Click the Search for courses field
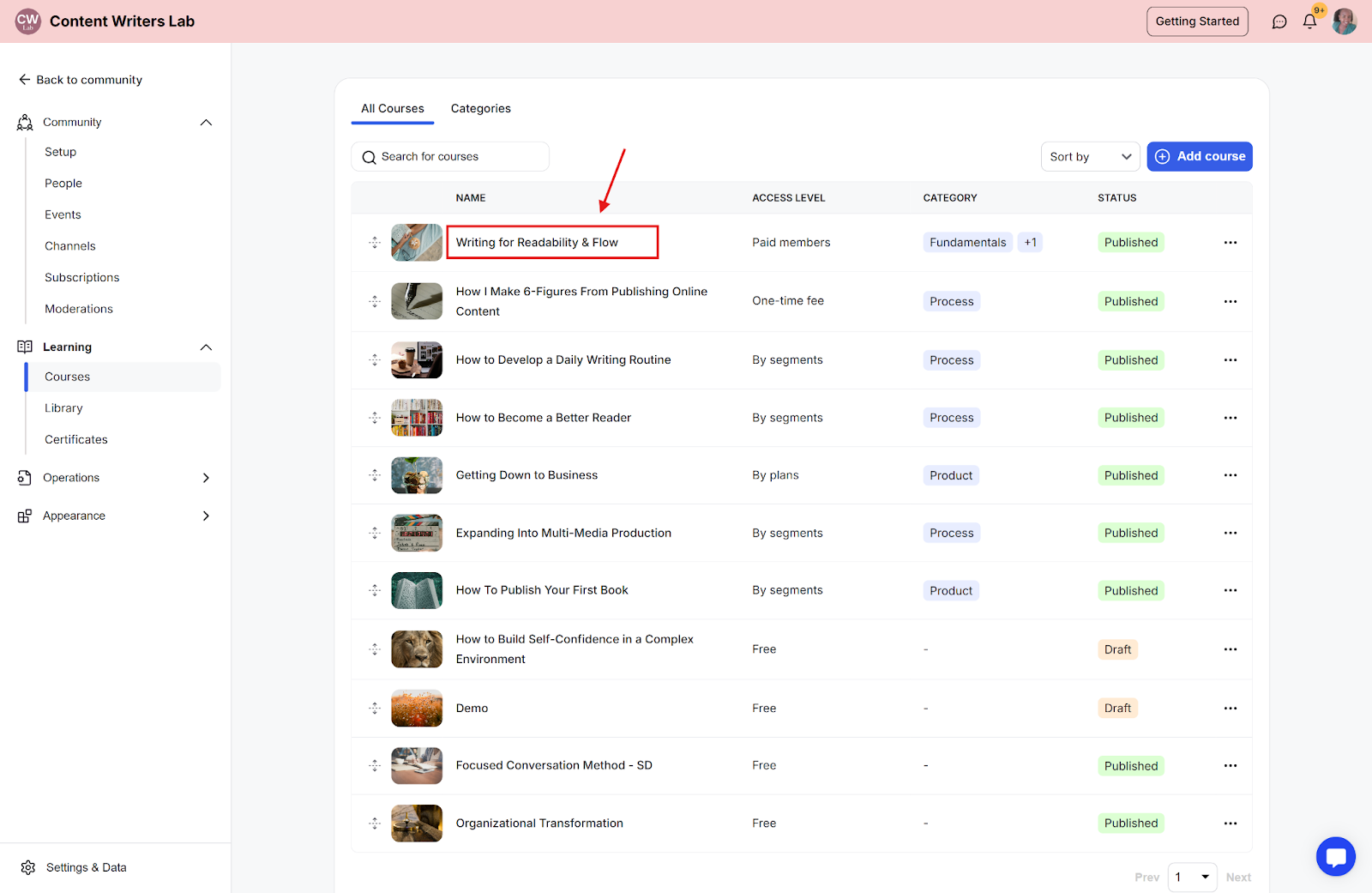The width and height of the screenshot is (1372, 893). (x=450, y=157)
